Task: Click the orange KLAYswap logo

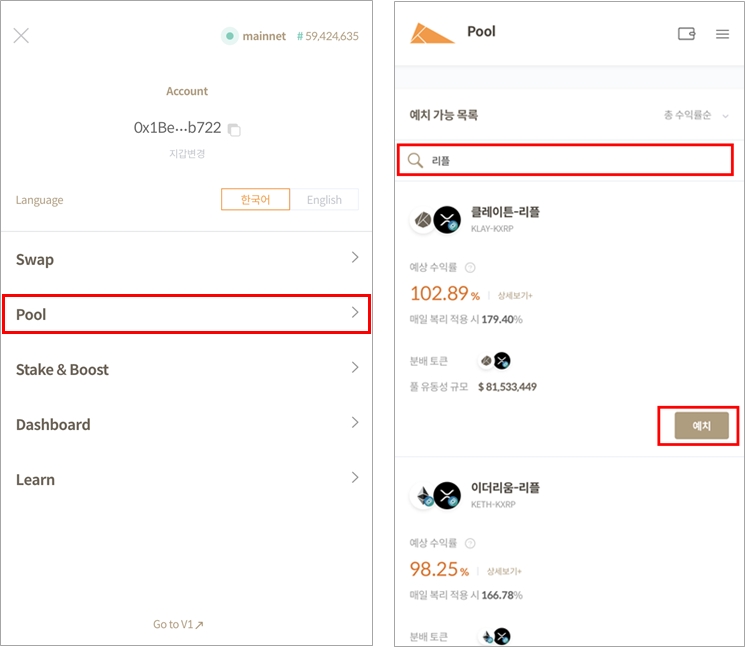Action: tap(432, 33)
